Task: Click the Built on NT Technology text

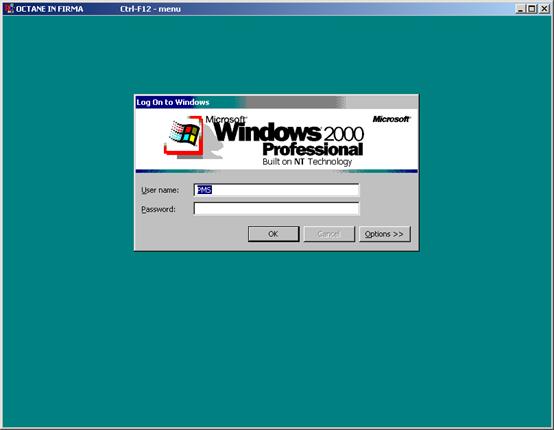Action: click(307, 162)
